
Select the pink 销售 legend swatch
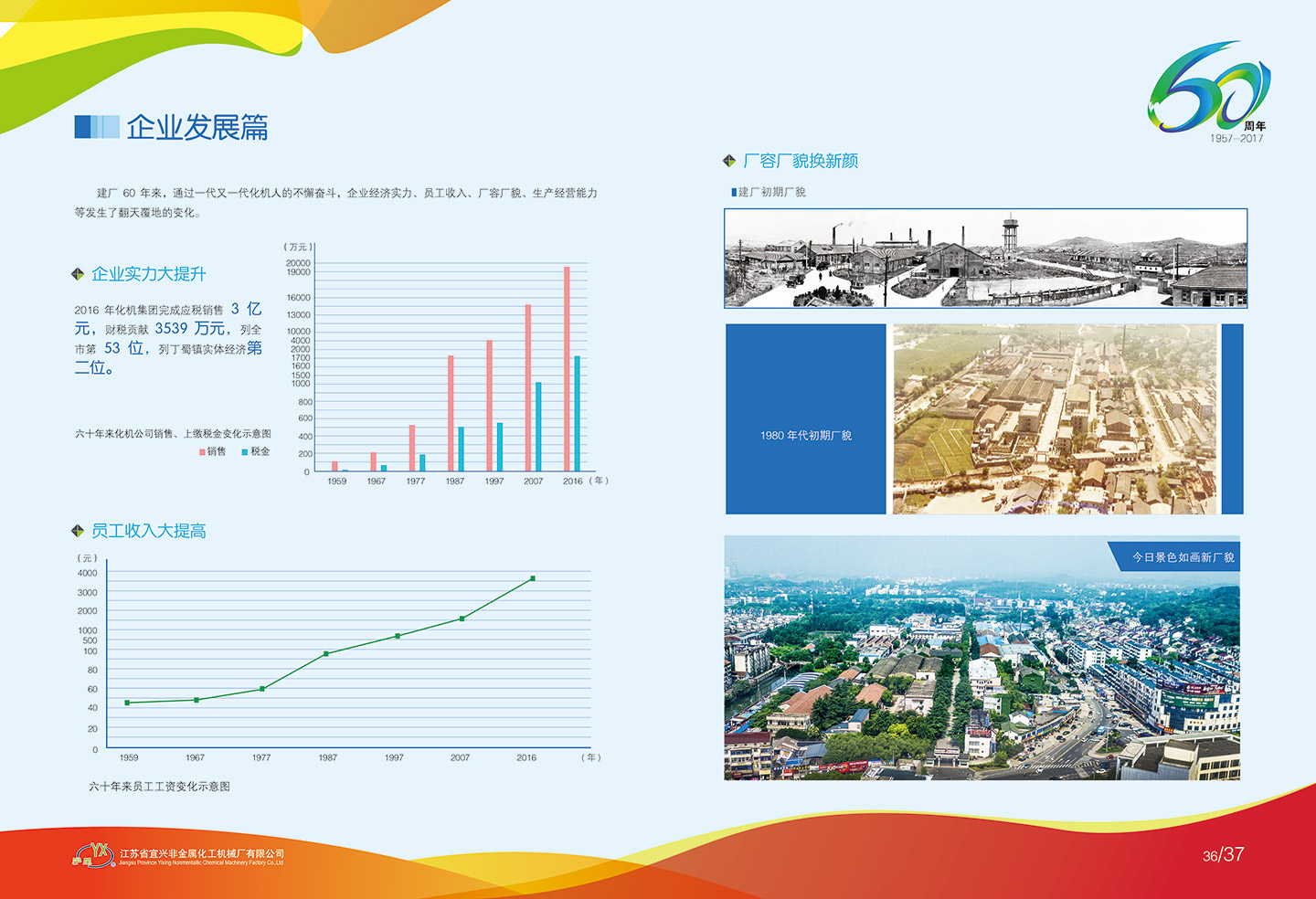(x=202, y=452)
